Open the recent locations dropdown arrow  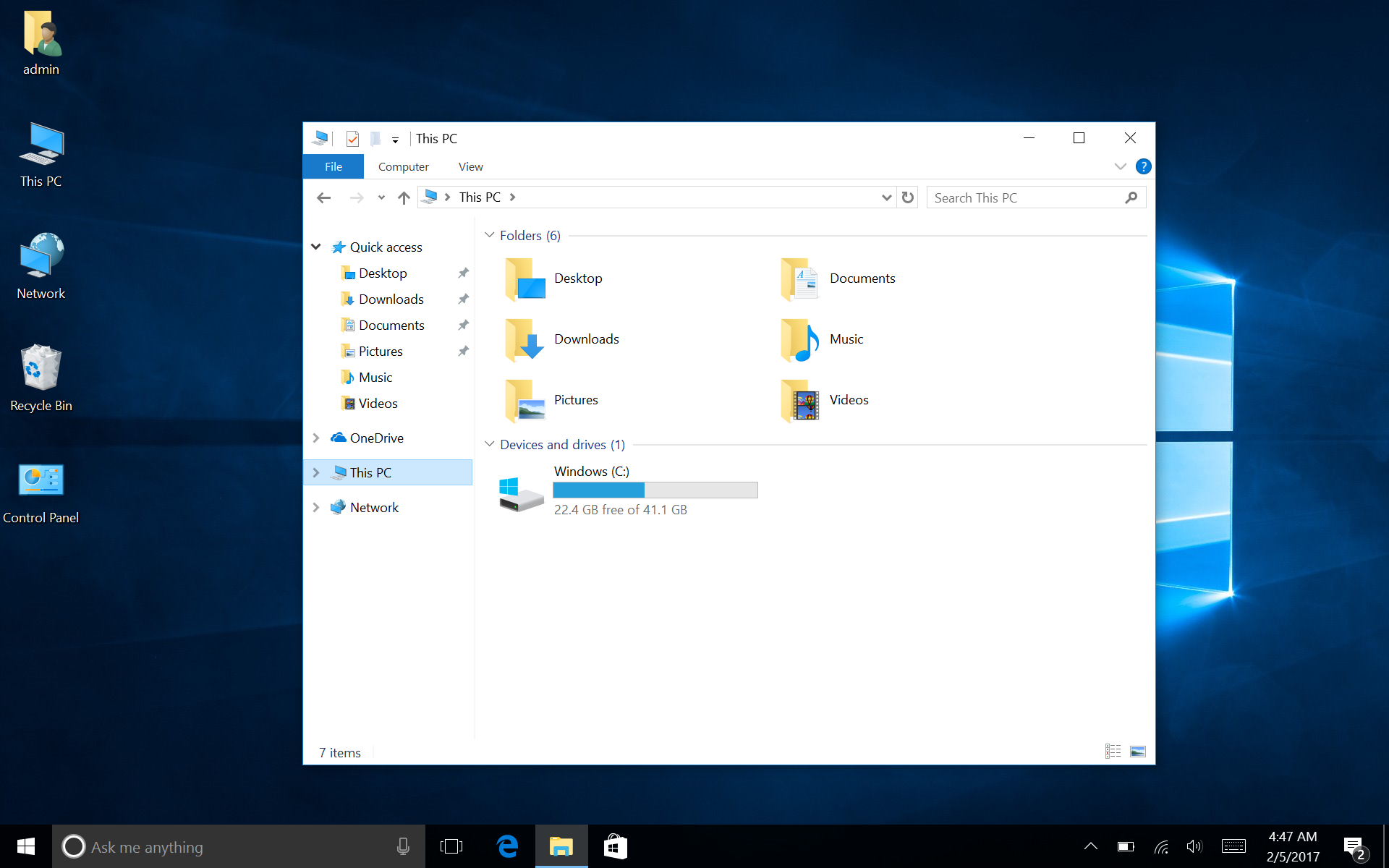pos(381,197)
